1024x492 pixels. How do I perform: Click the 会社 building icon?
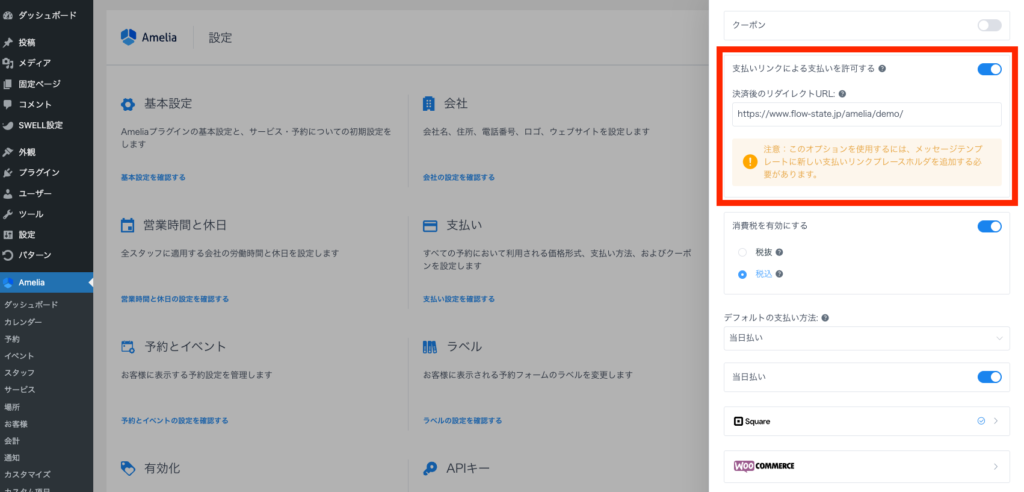[429, 104]
